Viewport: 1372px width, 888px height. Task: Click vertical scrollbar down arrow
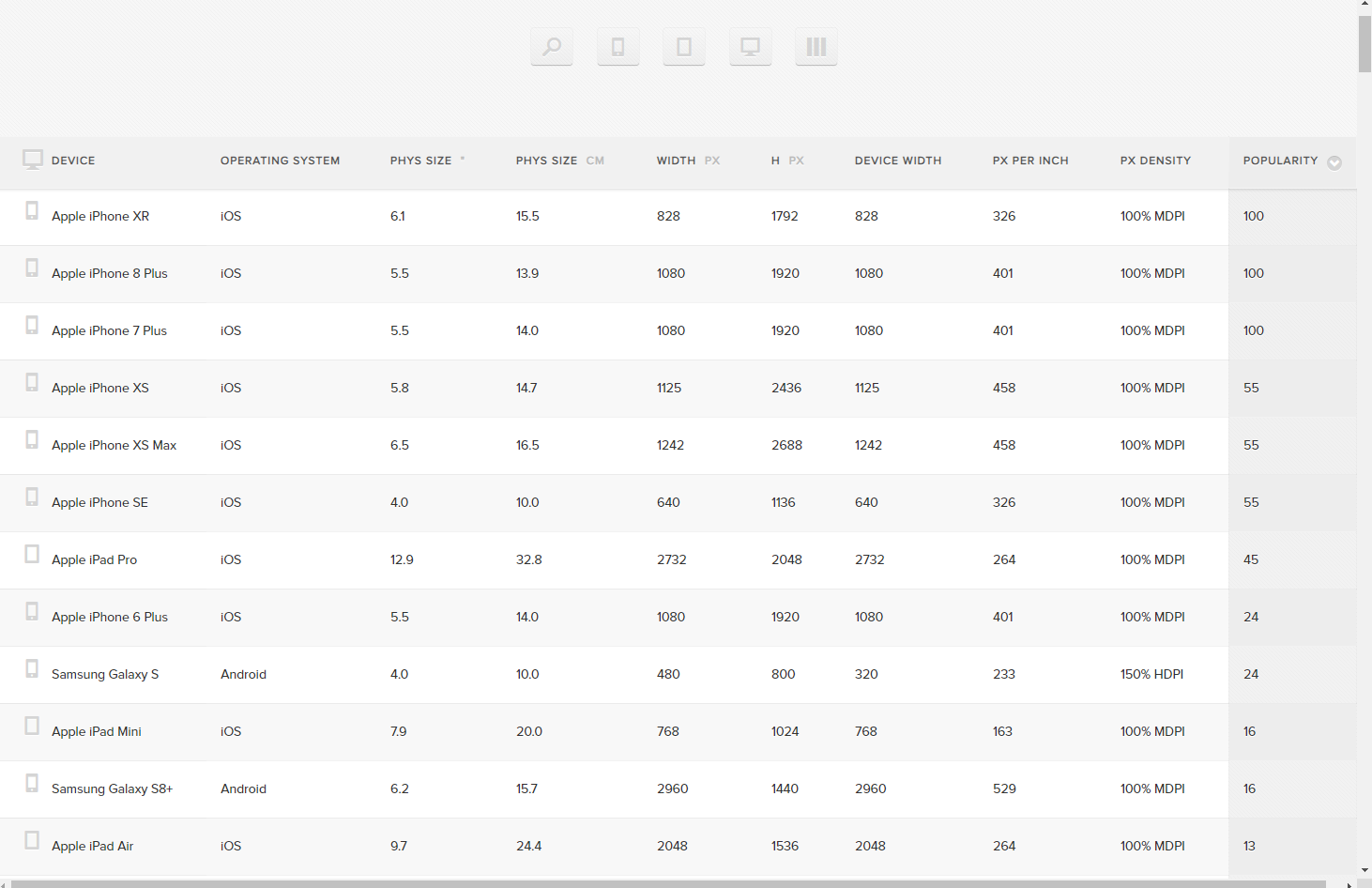[x=1364, y=871]
